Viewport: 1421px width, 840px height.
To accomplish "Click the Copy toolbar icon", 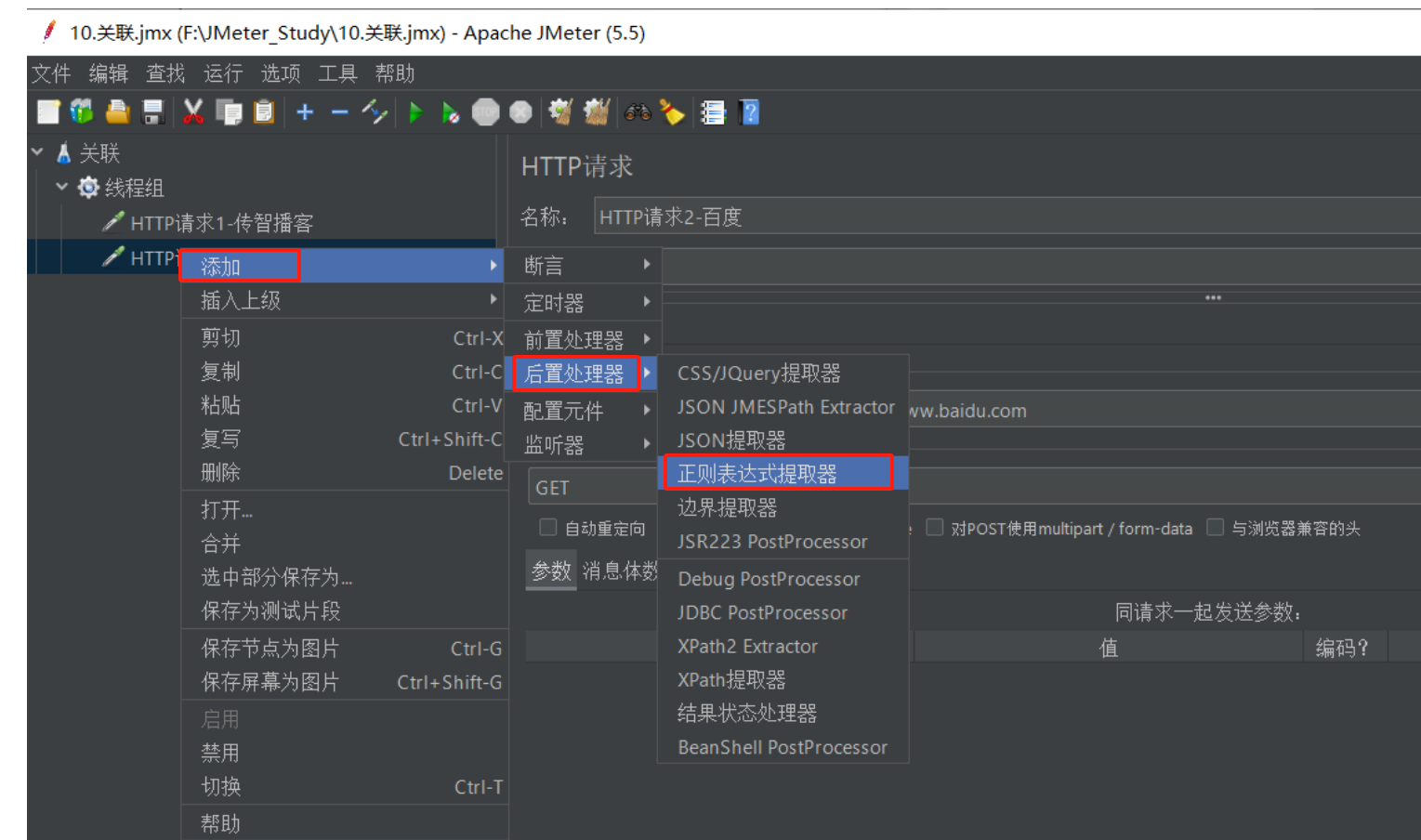I will (x=229, y=112).
